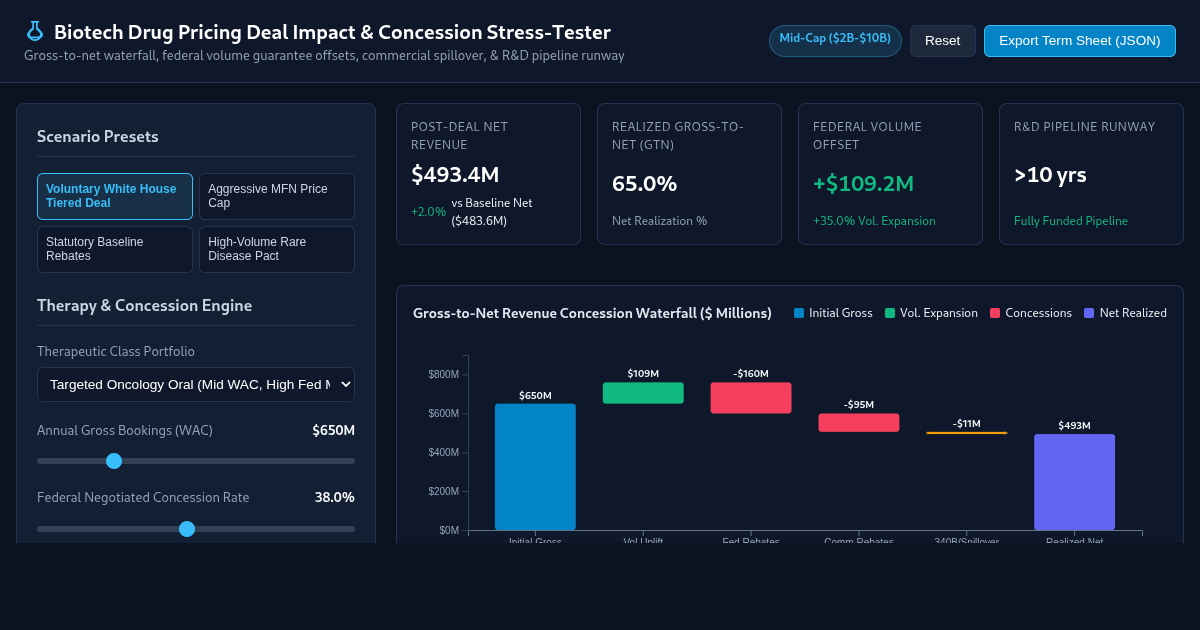This screenshot has height=630, width=1200.
Task: Adjust the Annual Gross Bookings (WAC) slider
Action: point(196,461)
